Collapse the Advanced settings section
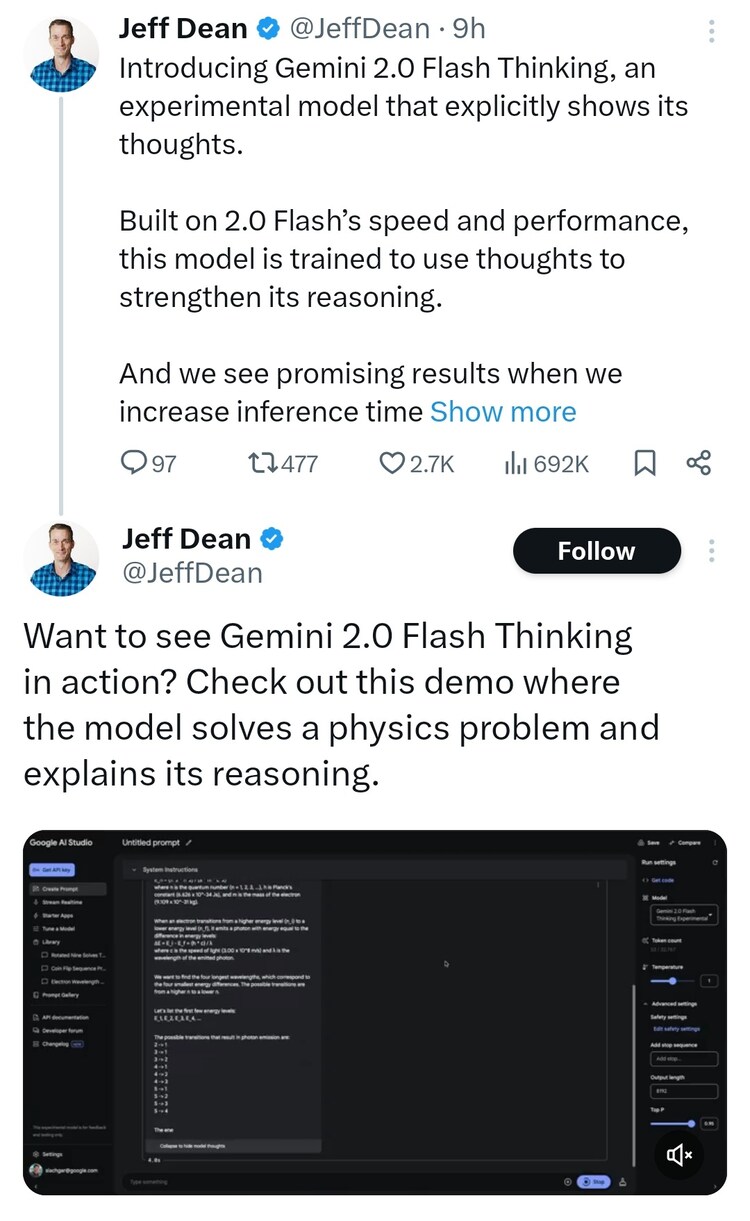The image size is (750, 1221). (x=643, y=1003)
